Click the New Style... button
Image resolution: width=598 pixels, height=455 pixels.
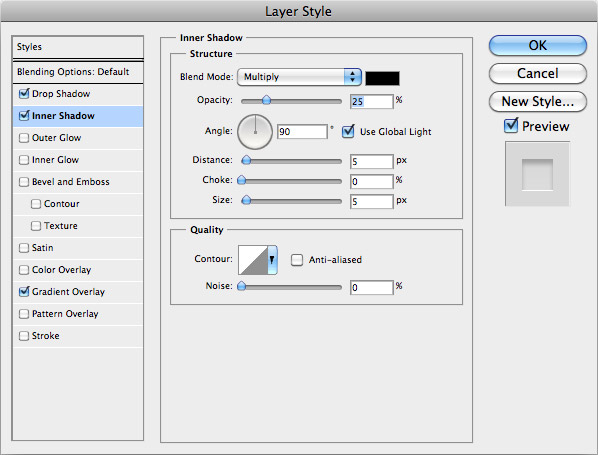click(537, 101)
